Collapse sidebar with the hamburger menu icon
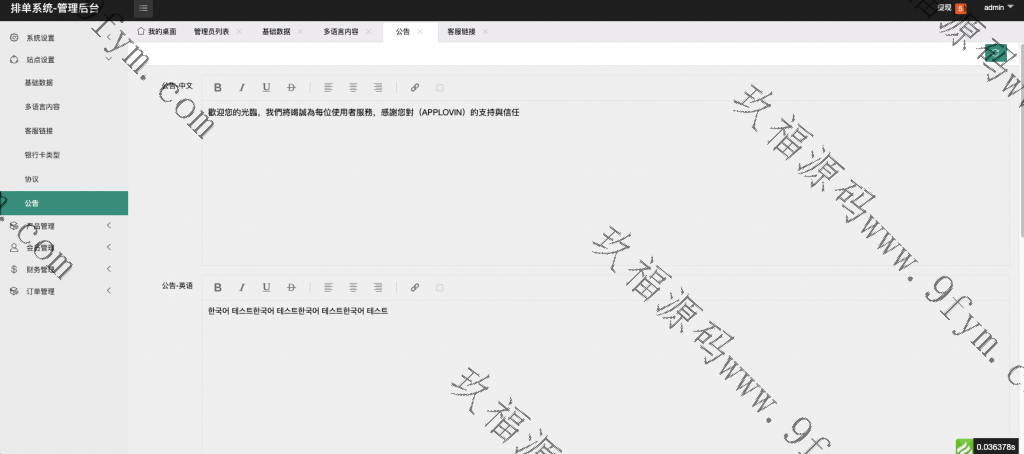The width and height of the screenshot is (1024, 454). [144, 9]
